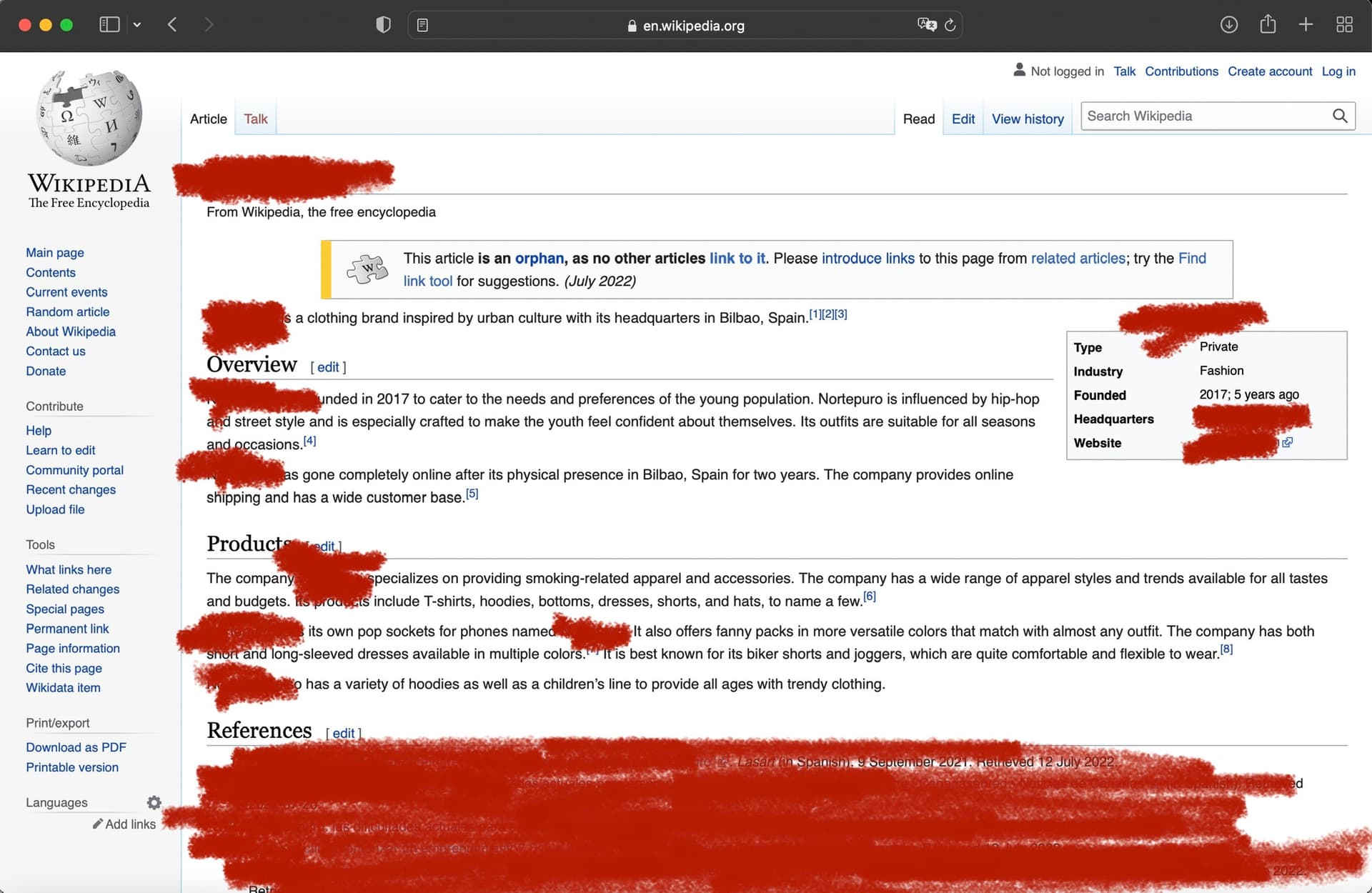Click the Talk link in user bar
This screenshot has width=1372, height=893.
point(1124,71)
